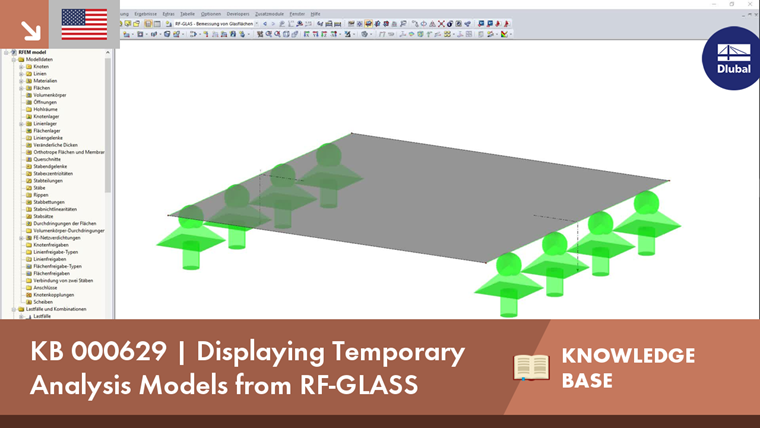The image size is (760, 428).
Task: Select Veränderliche Dicken tree item
Action: click(x=55, y=145)
